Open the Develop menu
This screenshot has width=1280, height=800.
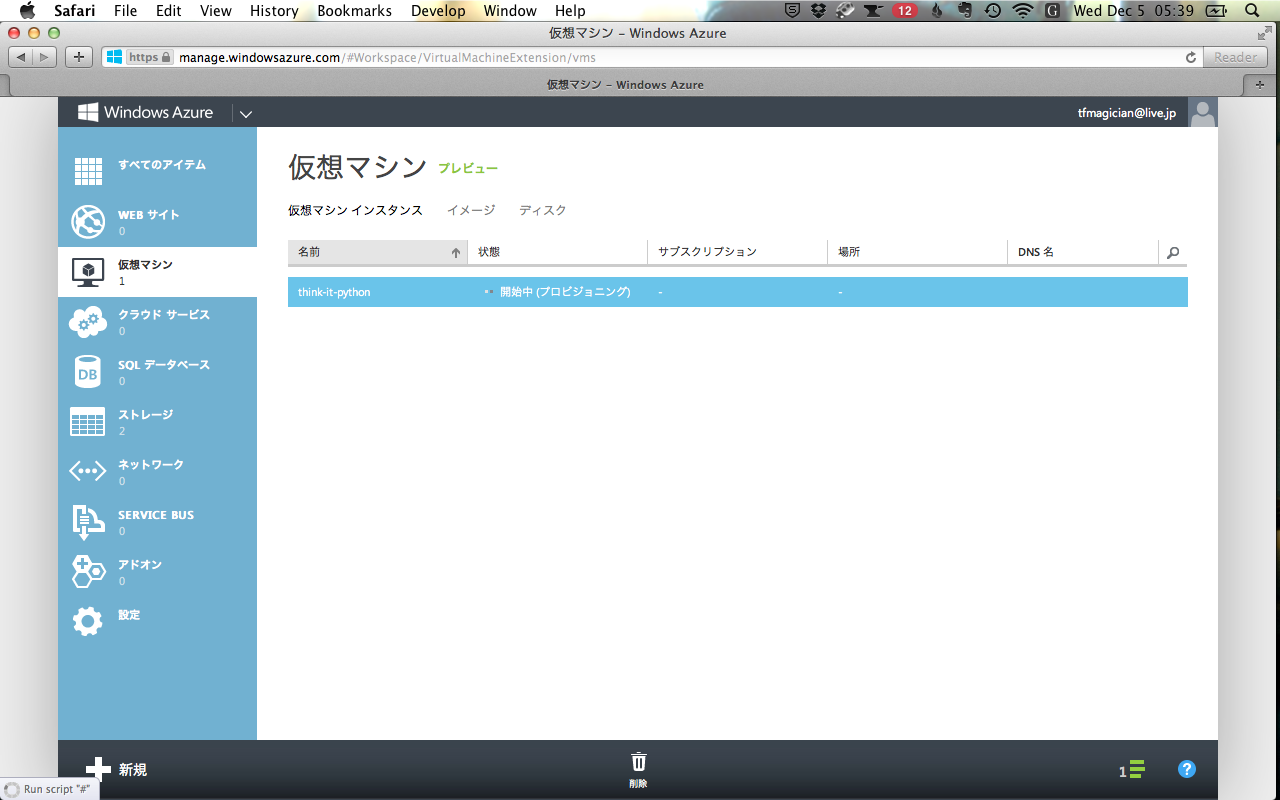pyautogui.click(x=438, y=11)
